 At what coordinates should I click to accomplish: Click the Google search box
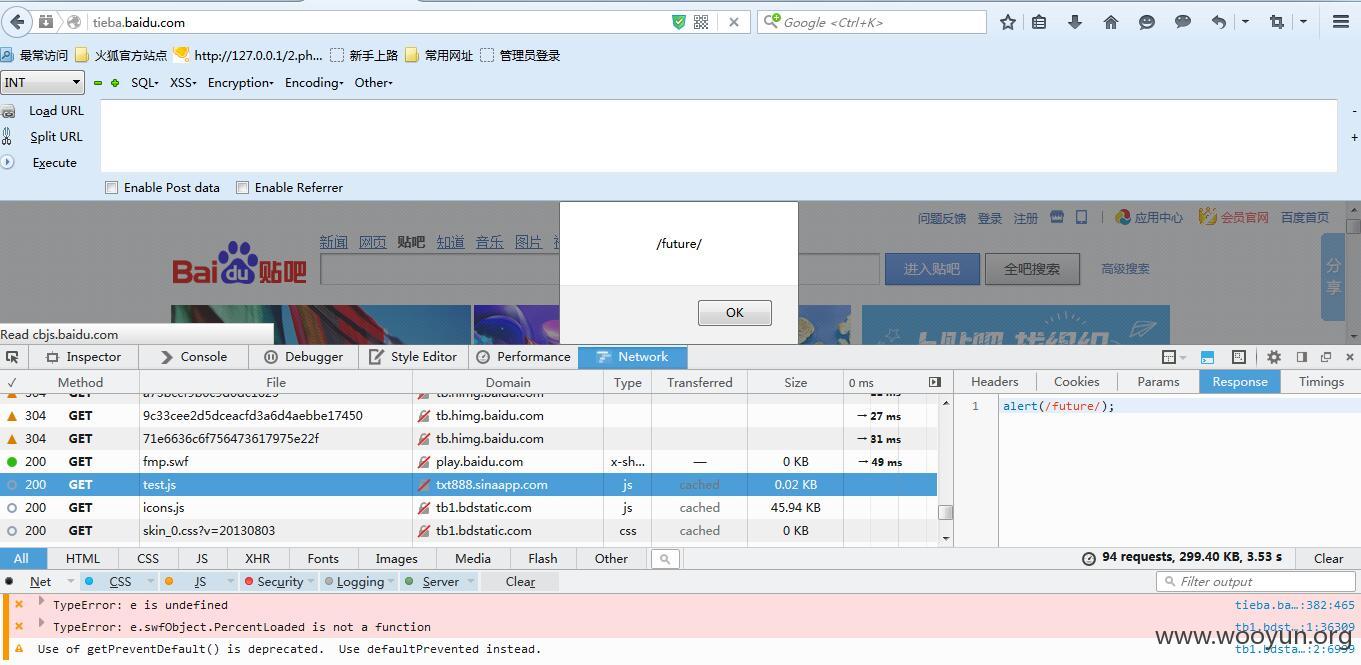pyautogui.click(x=872, y=22)
